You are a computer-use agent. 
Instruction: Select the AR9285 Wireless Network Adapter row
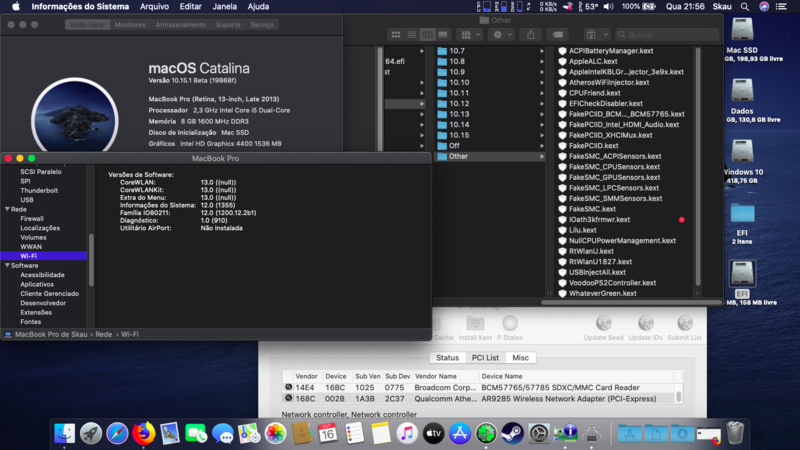480,398
